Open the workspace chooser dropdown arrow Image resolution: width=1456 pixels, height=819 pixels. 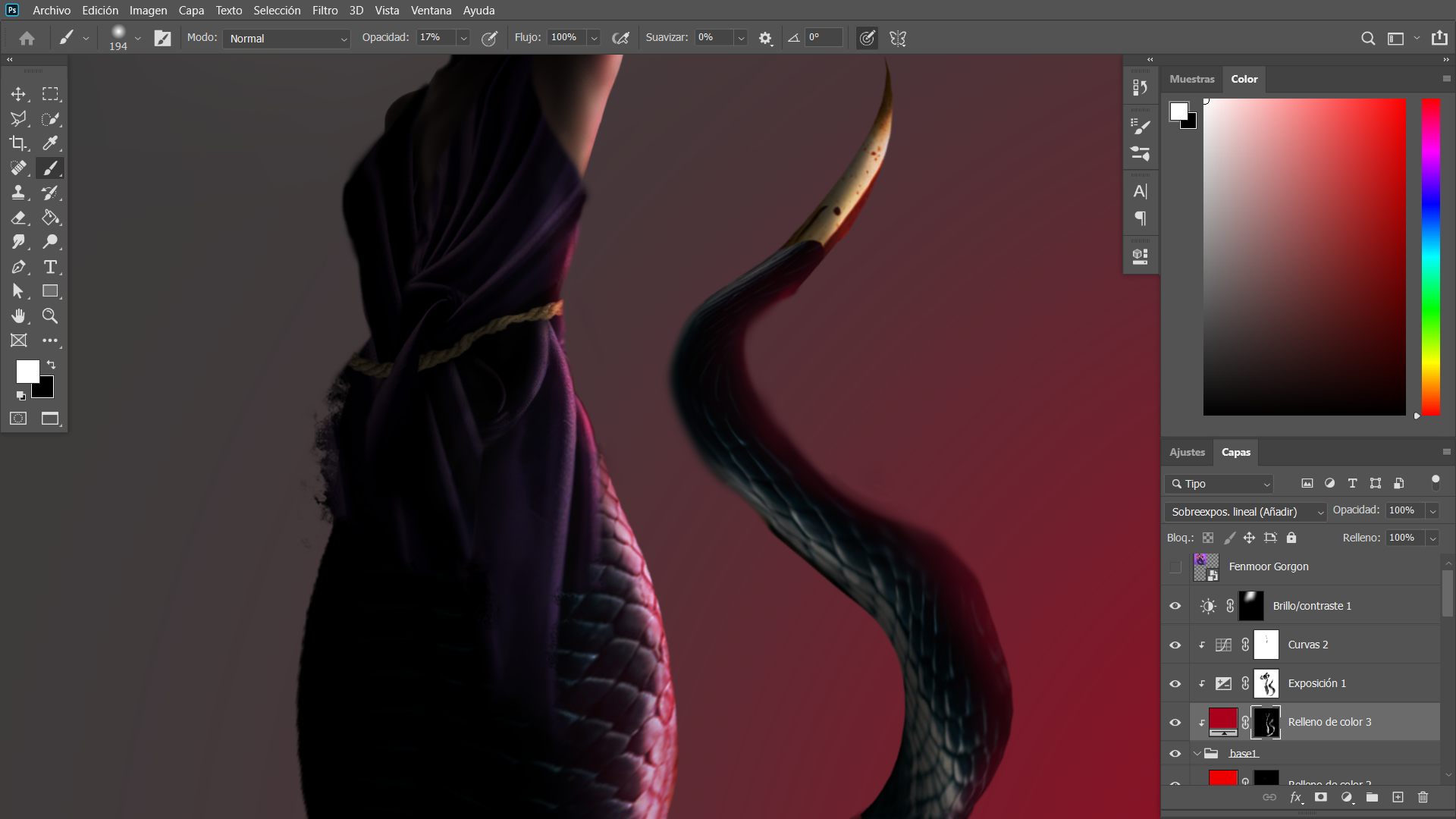(x=1416, y=38)
